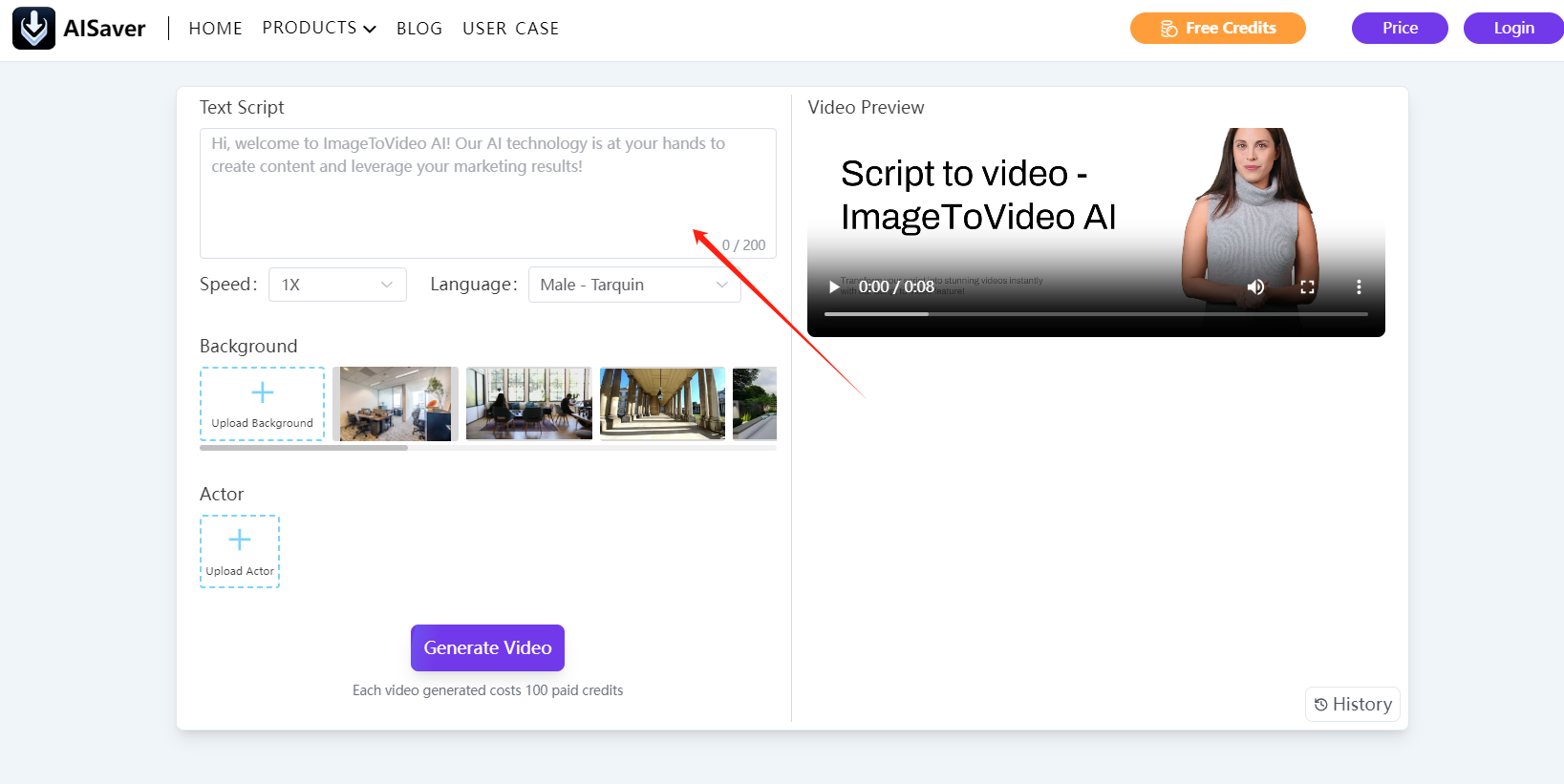The height and width of the screenshot is (784, 1564).
Task: Open the Price page
Action: click(1400, 29)
